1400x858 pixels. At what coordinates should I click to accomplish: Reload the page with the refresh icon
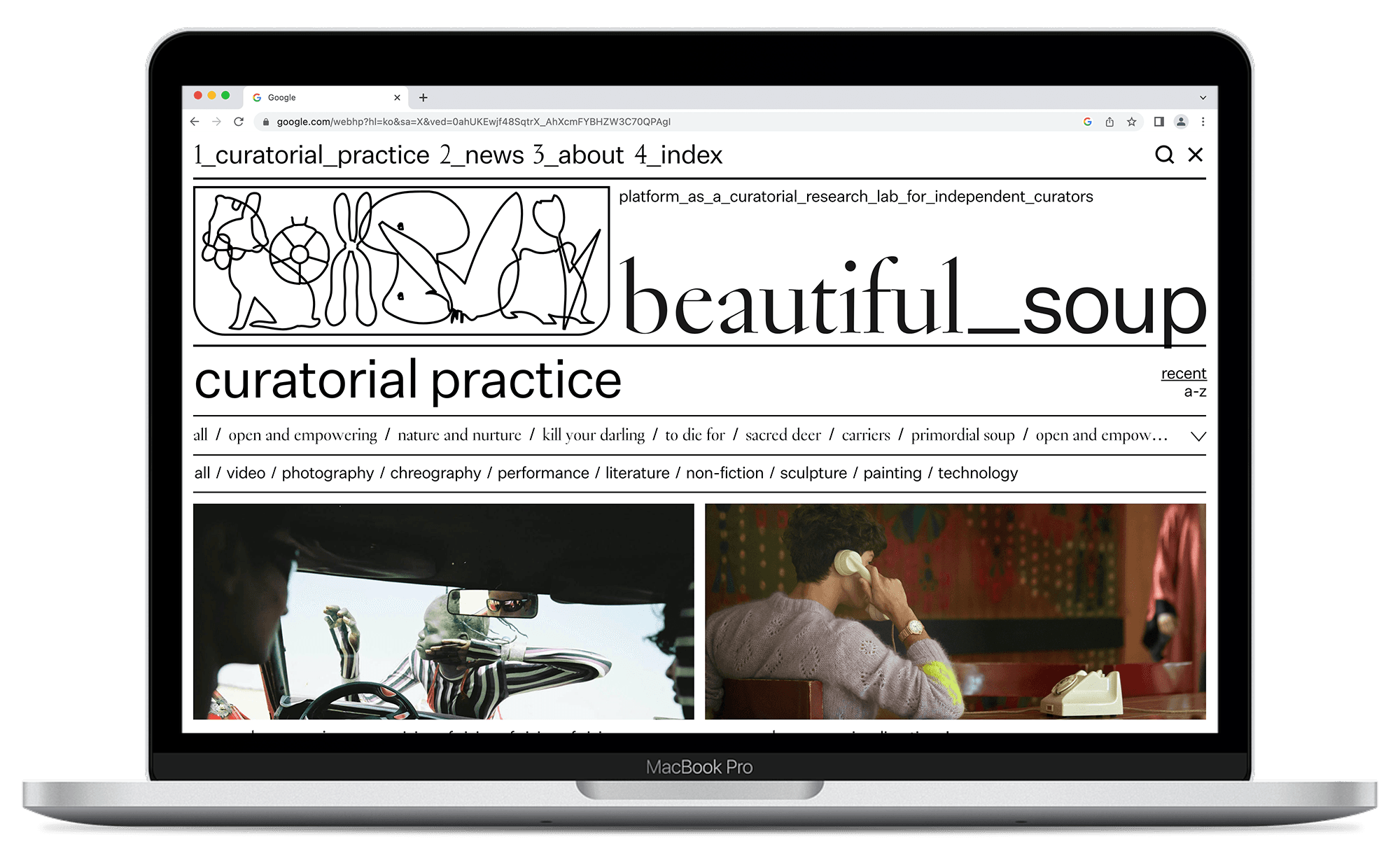click(x=239, y=122)
